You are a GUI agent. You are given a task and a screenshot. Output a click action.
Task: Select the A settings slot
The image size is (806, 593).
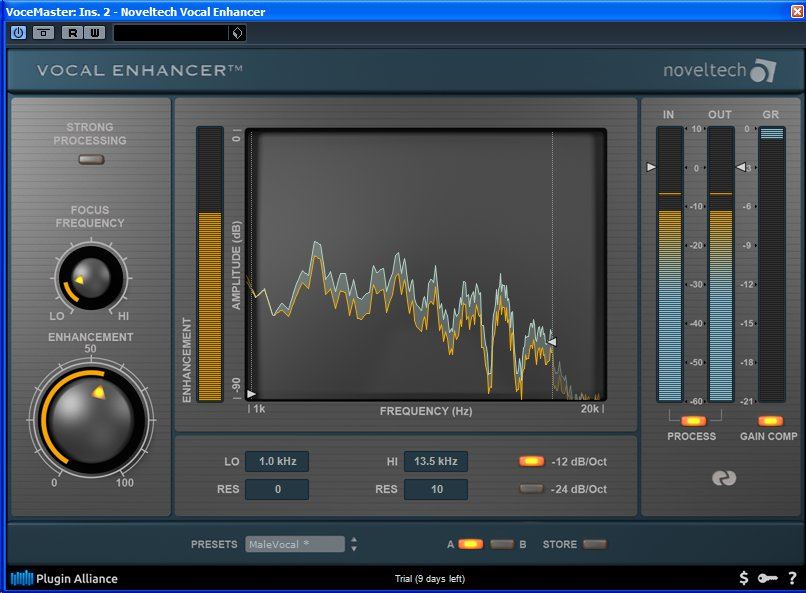tap(470, 544)
